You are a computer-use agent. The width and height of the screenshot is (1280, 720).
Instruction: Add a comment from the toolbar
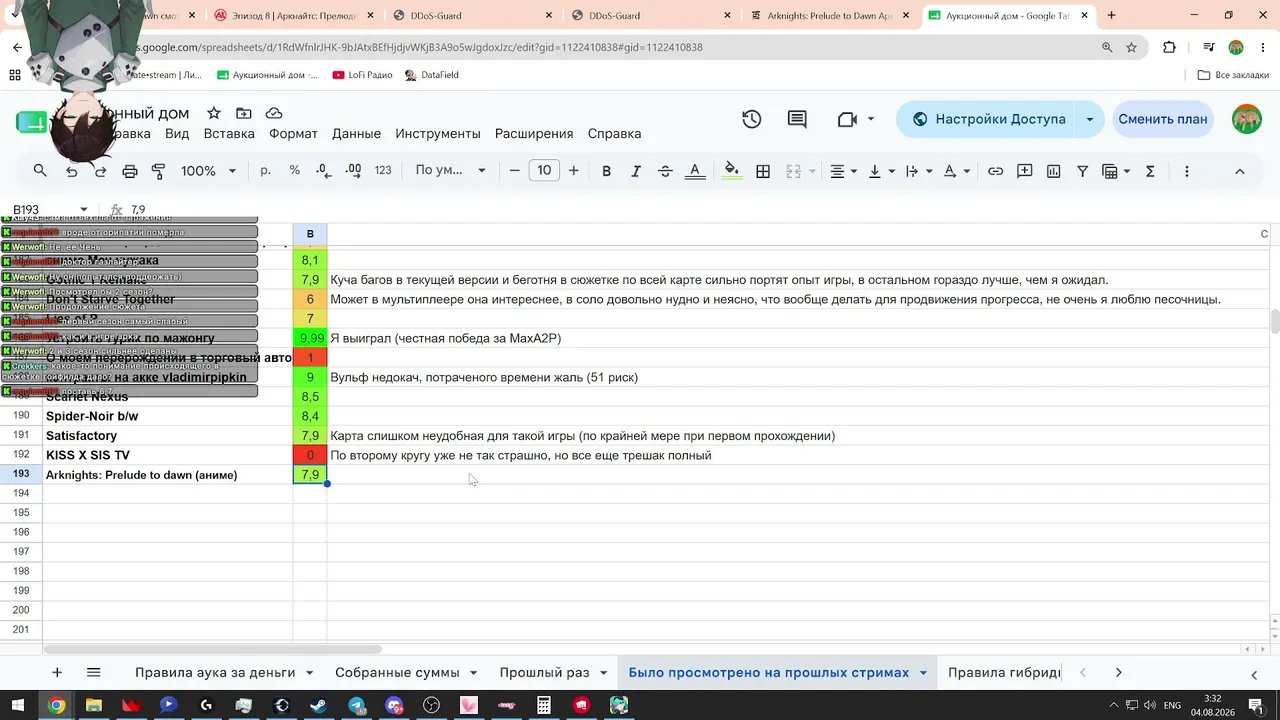1024,171
